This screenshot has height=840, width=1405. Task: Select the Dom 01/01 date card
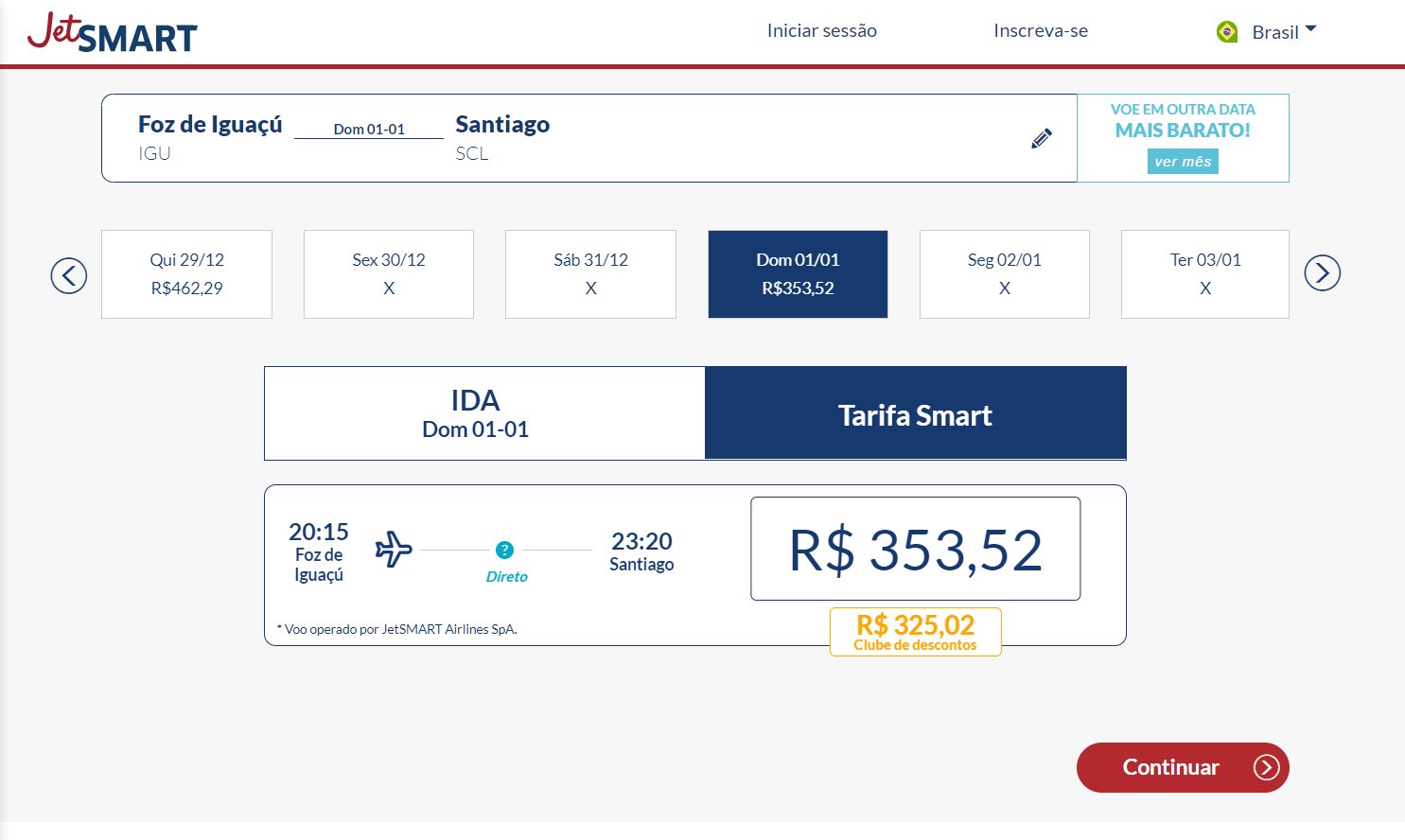798,274
